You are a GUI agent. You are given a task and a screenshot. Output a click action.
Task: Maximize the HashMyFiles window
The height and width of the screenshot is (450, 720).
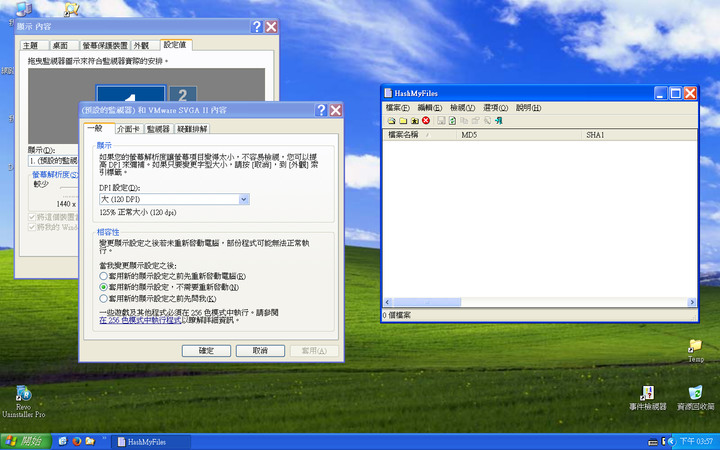(675, 93)
